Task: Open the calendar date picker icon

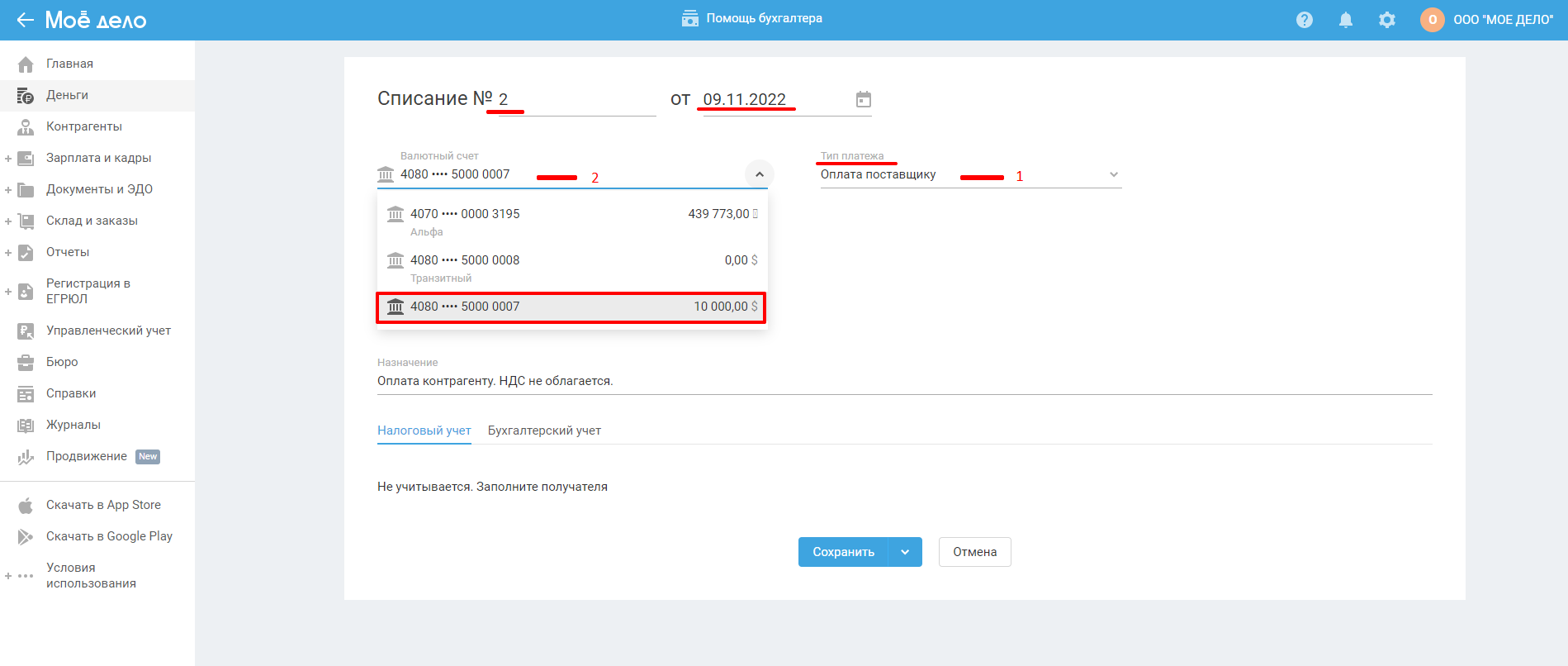Action: click(864, 99)
